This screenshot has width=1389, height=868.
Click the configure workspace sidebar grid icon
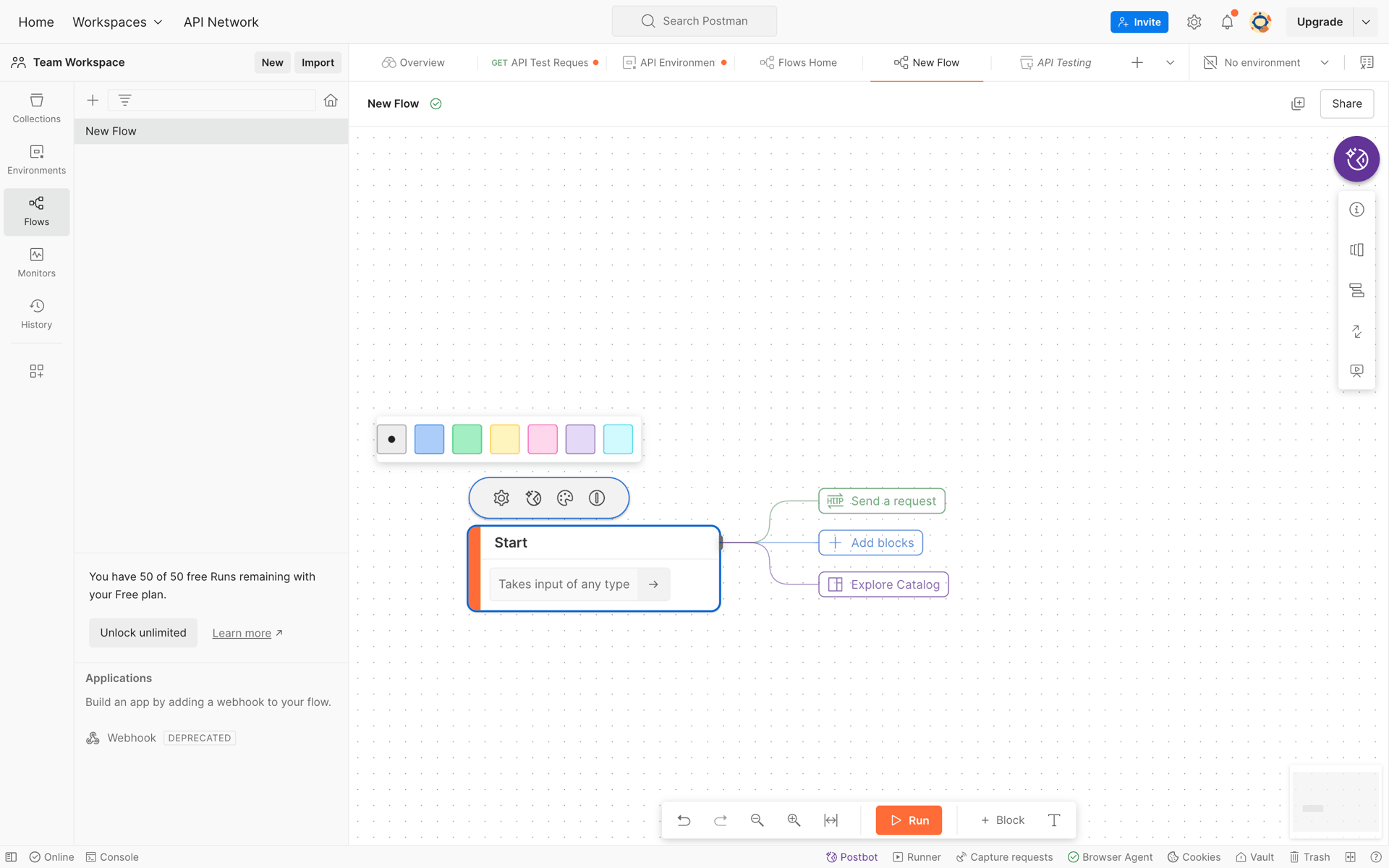[x=36, y=371]
